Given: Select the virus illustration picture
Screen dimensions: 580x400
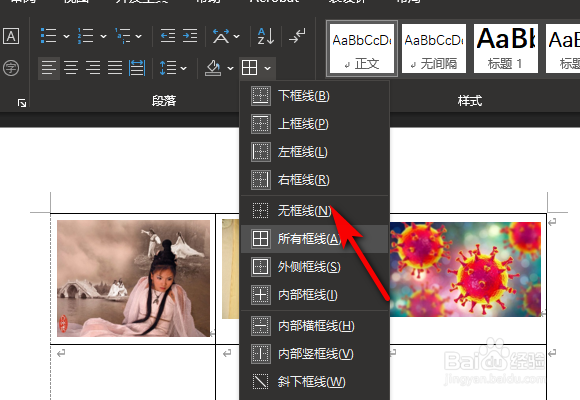Looking at the screenshot, I should [465, 269].
